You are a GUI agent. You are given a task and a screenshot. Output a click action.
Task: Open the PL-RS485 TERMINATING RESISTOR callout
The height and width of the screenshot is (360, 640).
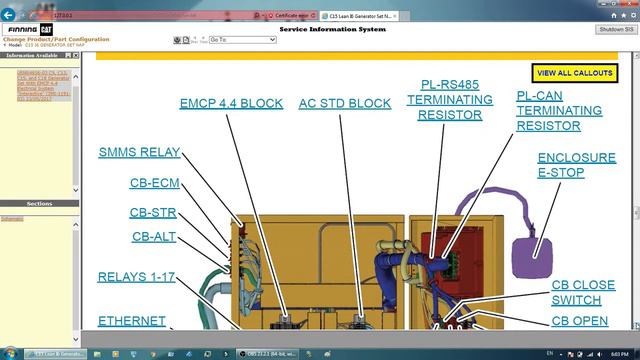click(x=450, y=100)
